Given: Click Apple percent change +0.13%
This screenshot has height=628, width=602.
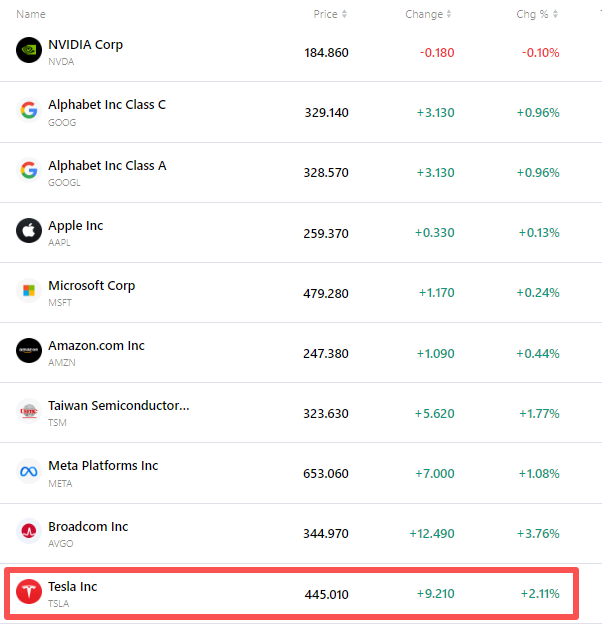Looking at the screenshot, I should click(539, 233).
